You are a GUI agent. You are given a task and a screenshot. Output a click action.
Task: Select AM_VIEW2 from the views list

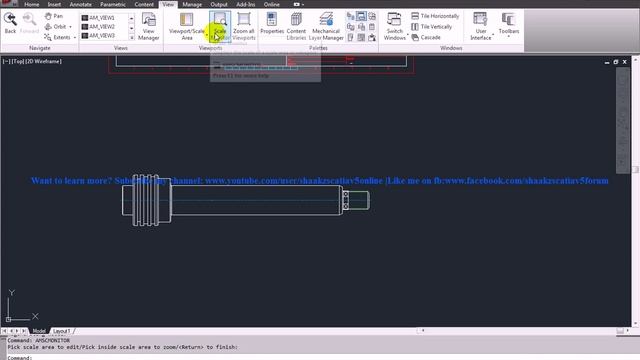[x=98, y=27]
